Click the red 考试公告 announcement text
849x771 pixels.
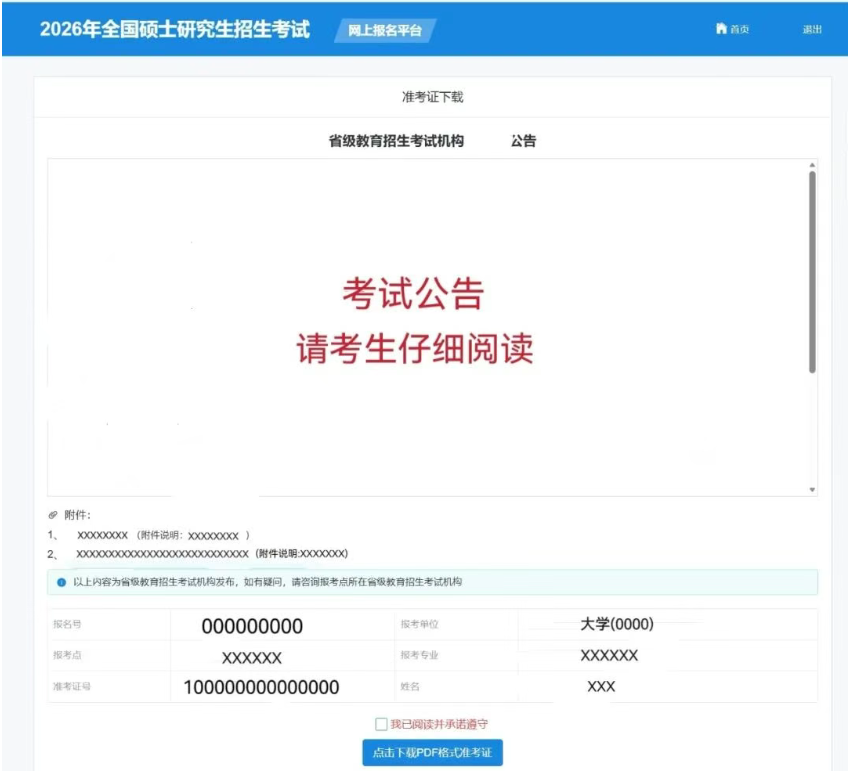[413, 294]
